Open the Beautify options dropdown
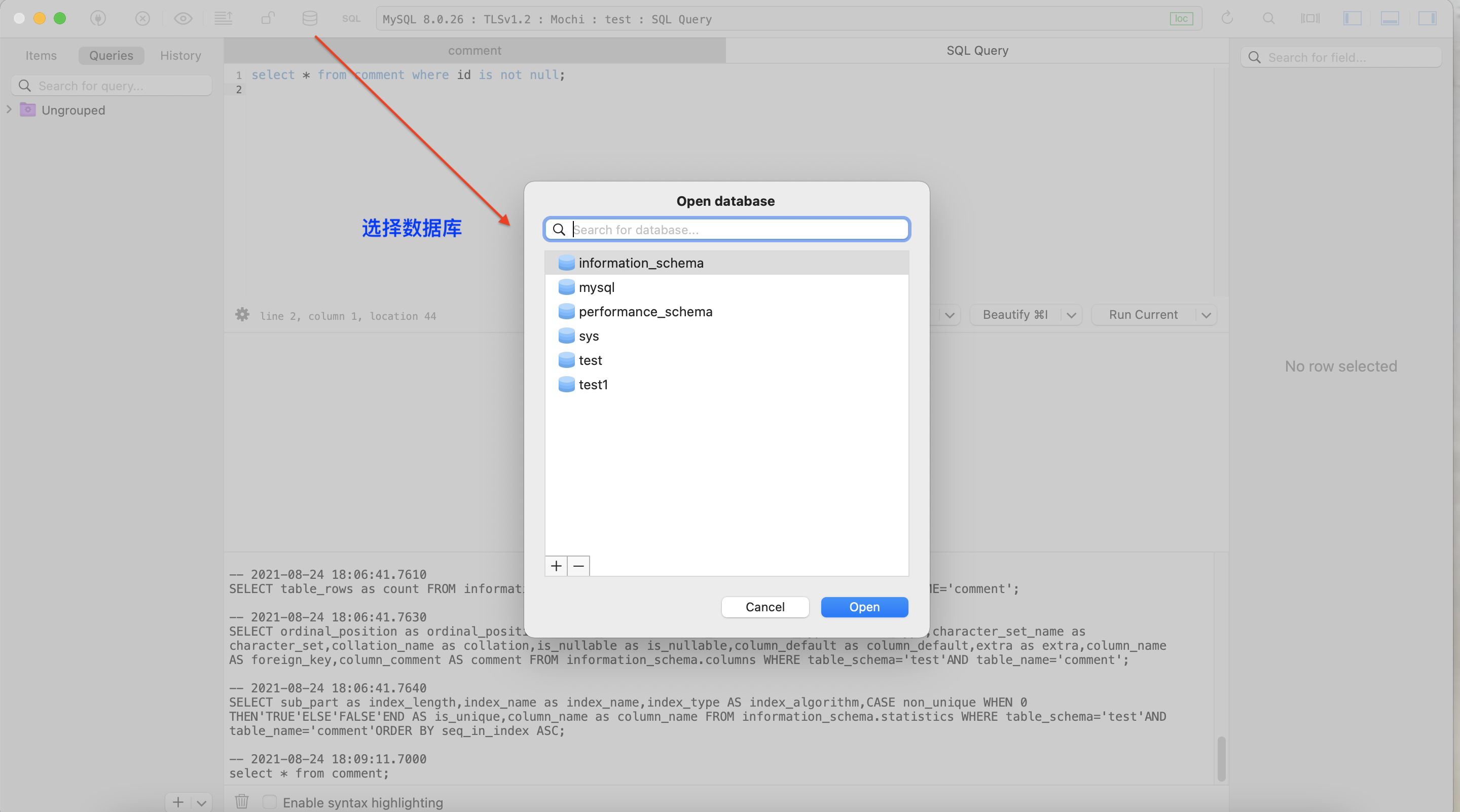This screenshot has width=1460, height=812. [x=1070, y=314]
